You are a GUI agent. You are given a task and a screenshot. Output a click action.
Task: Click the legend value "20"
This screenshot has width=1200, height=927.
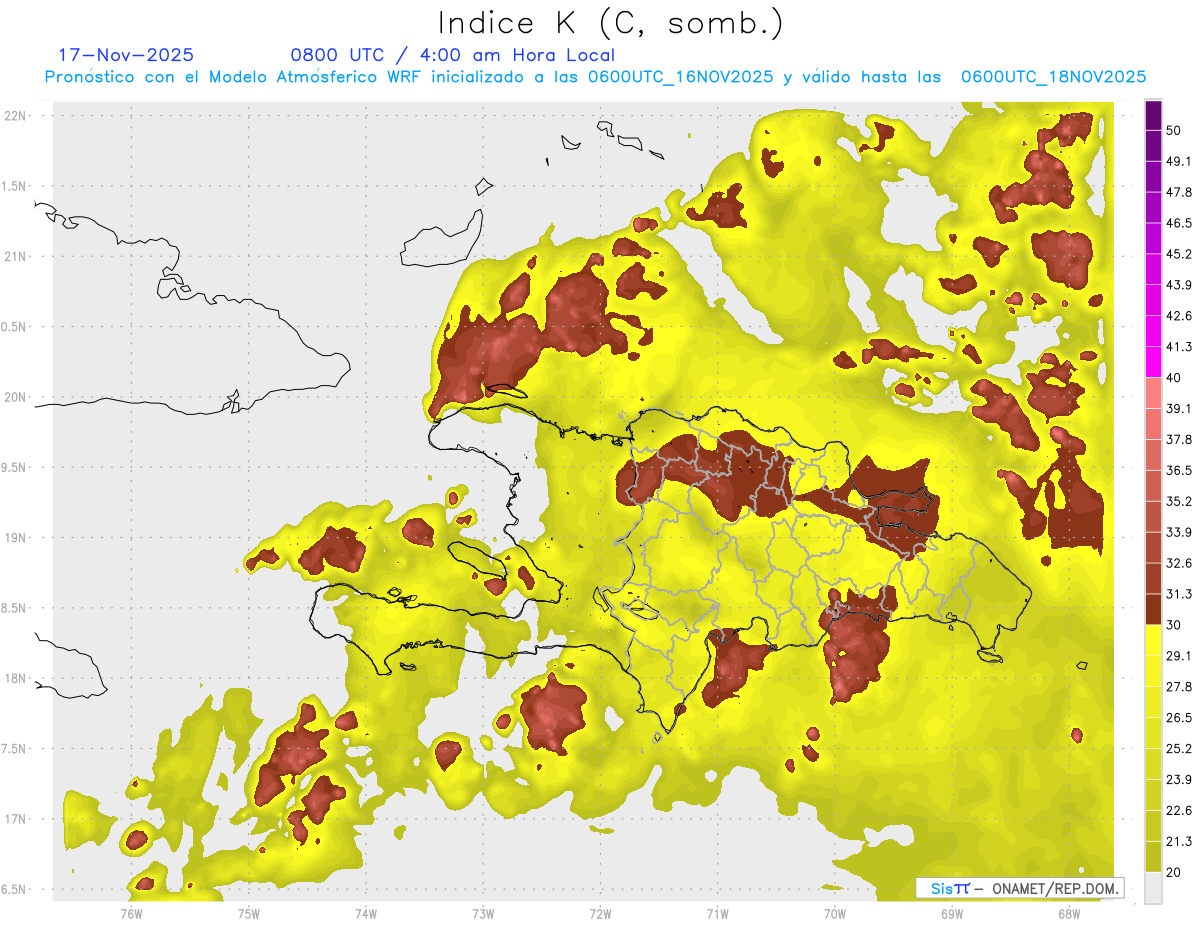1174,872
